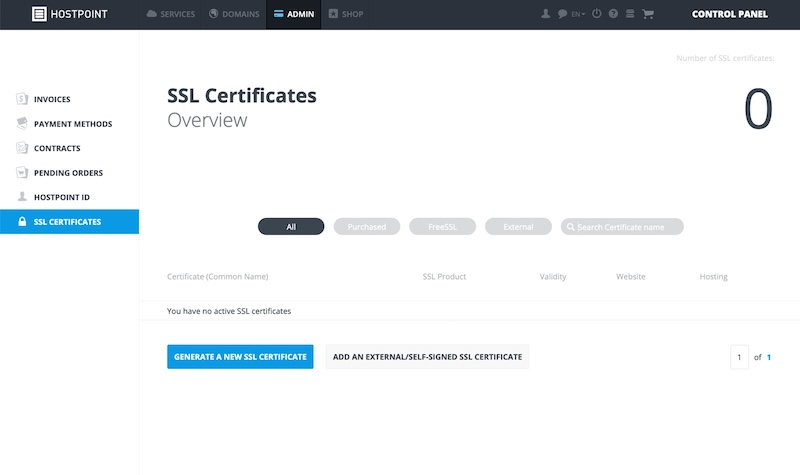Click the power logout icon
This screenshot has width=800, height=475.
596,14
